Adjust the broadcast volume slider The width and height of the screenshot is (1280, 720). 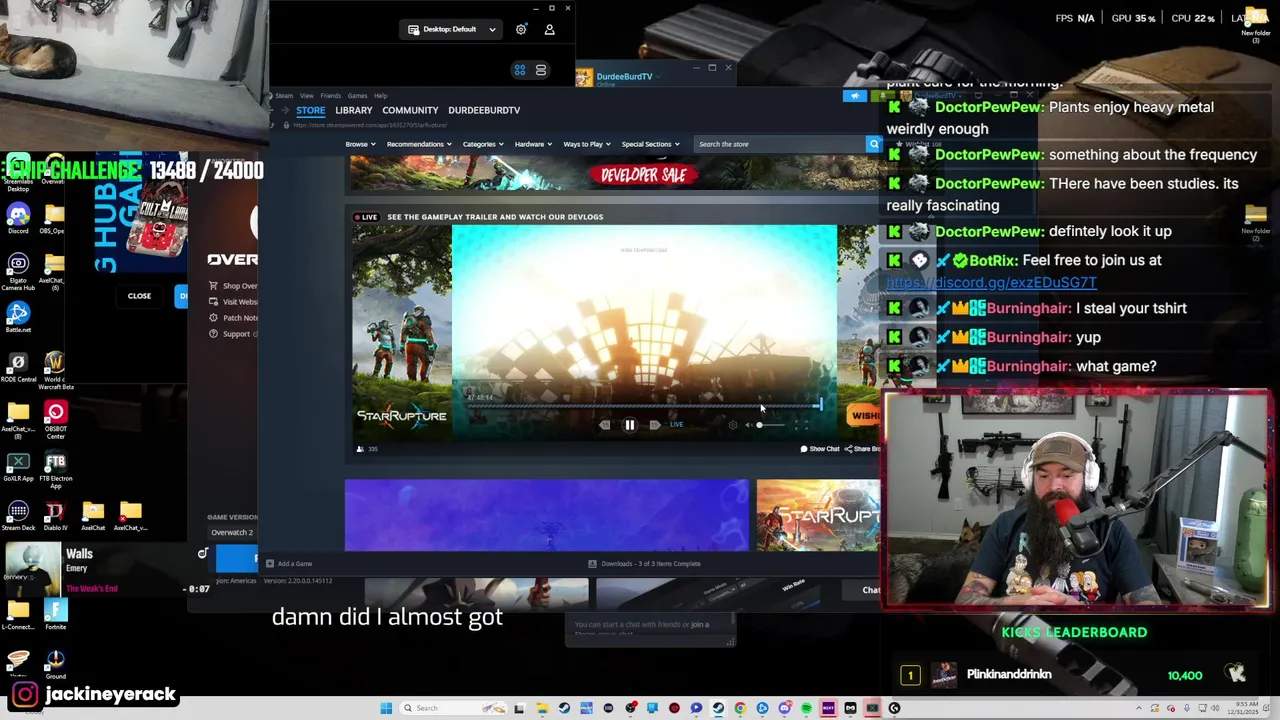click(x=769, y=425)
